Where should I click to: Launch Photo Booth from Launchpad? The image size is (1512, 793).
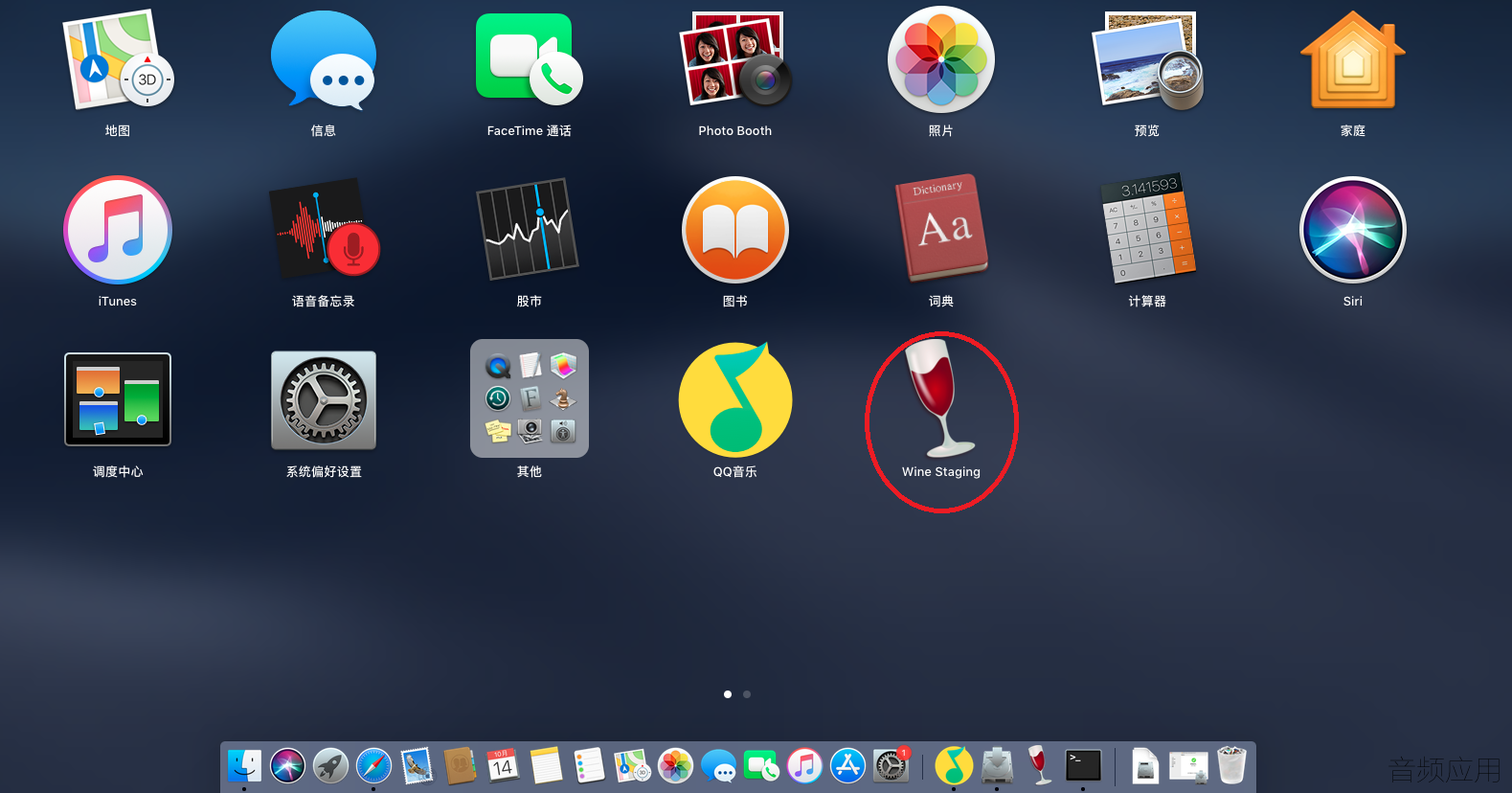click(x=735, y=59)
